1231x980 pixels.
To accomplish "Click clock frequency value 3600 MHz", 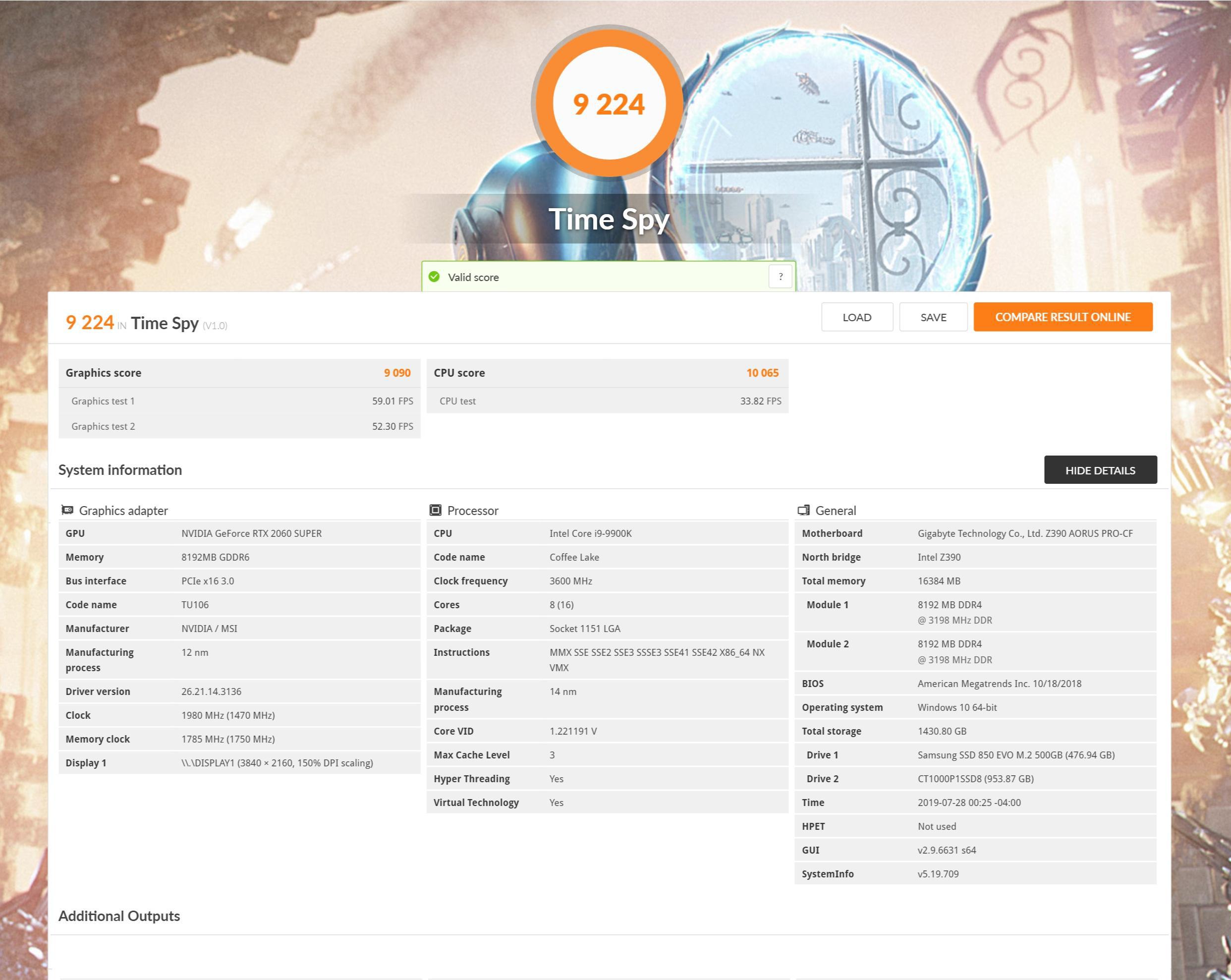I will coord(570,581).
